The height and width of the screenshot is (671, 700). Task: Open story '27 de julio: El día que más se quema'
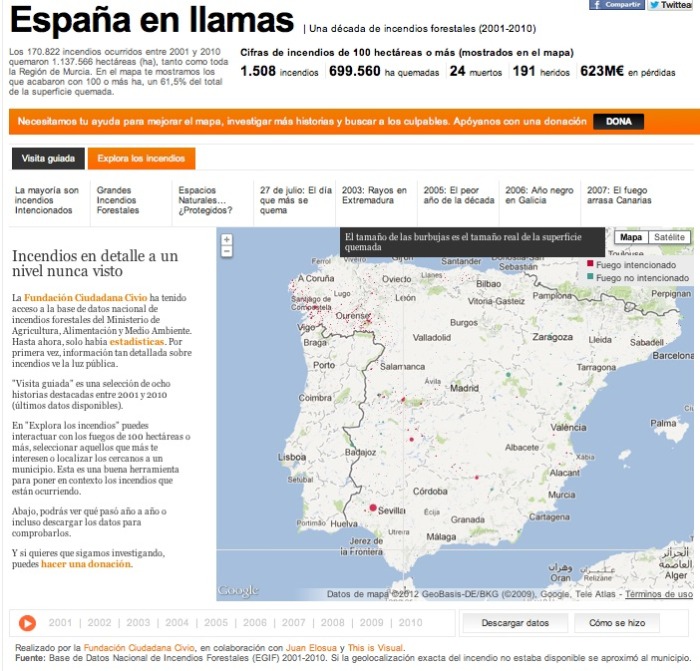click(296, 200)
